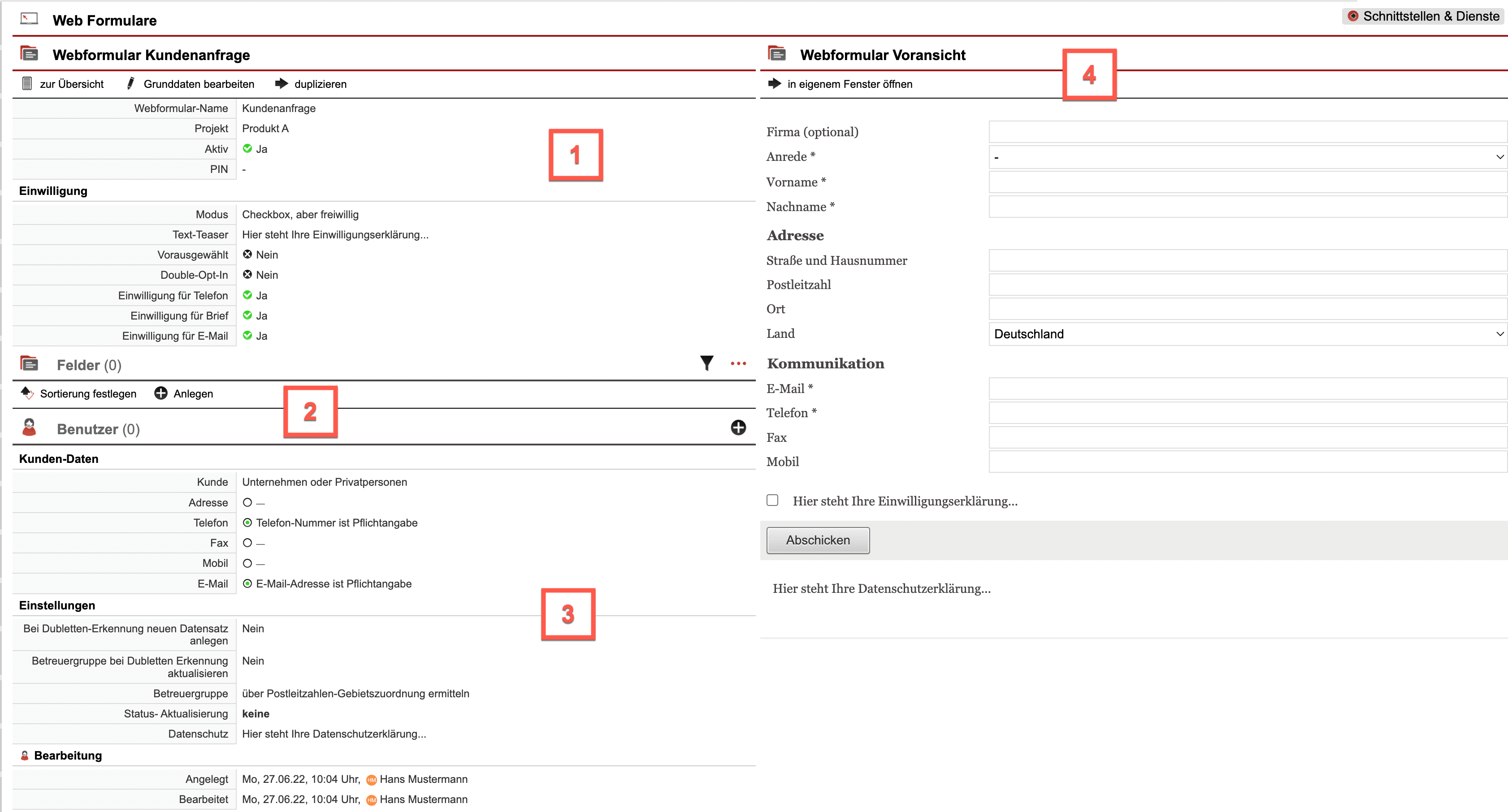
Task: Click the Sortierung festlegen icon
Action: (x=27, y=393)
